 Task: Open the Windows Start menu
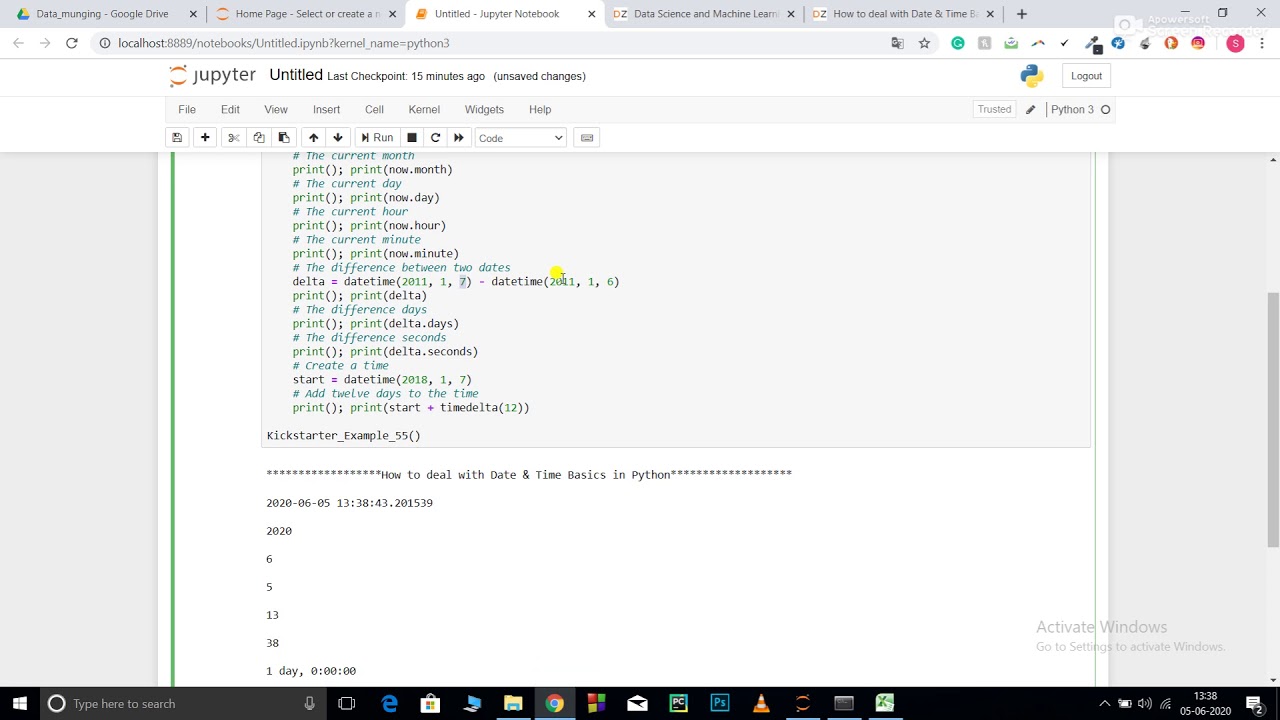(x=19, y=703)
